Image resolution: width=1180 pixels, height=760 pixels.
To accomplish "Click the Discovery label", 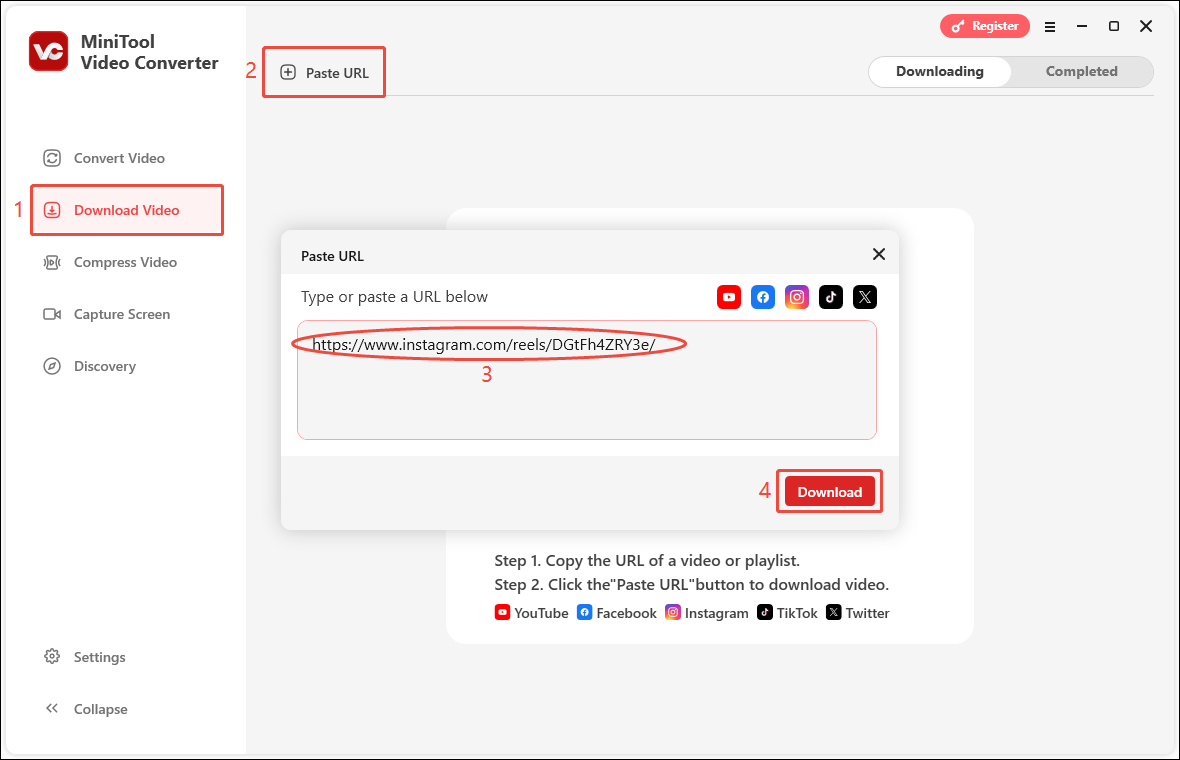I will (105, 366).
